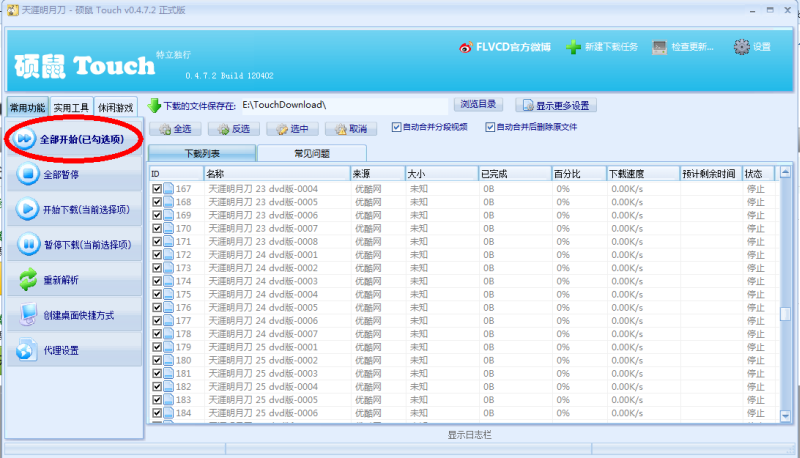Uncheck the checkbox for row 176
Screen dimensions: 800x458
157,308
